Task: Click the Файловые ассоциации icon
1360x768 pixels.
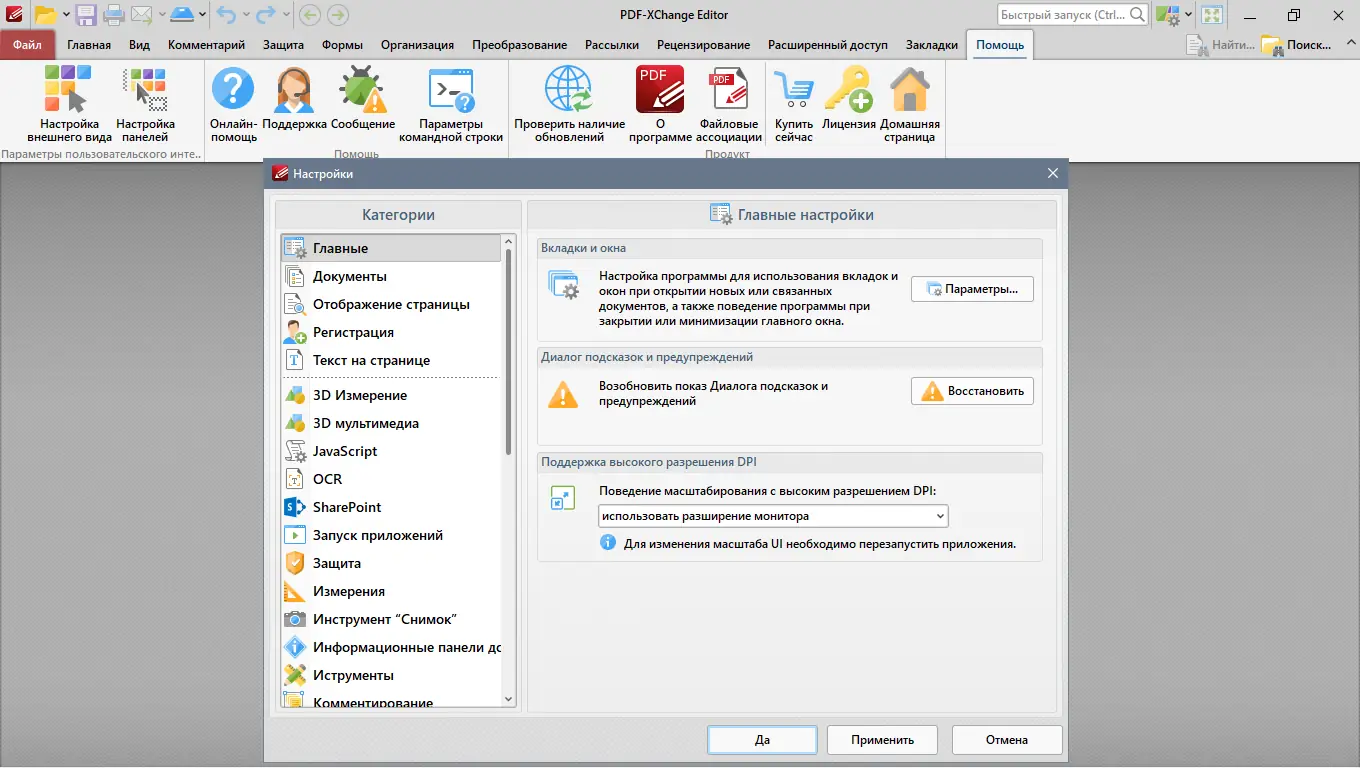Action: 729,104
